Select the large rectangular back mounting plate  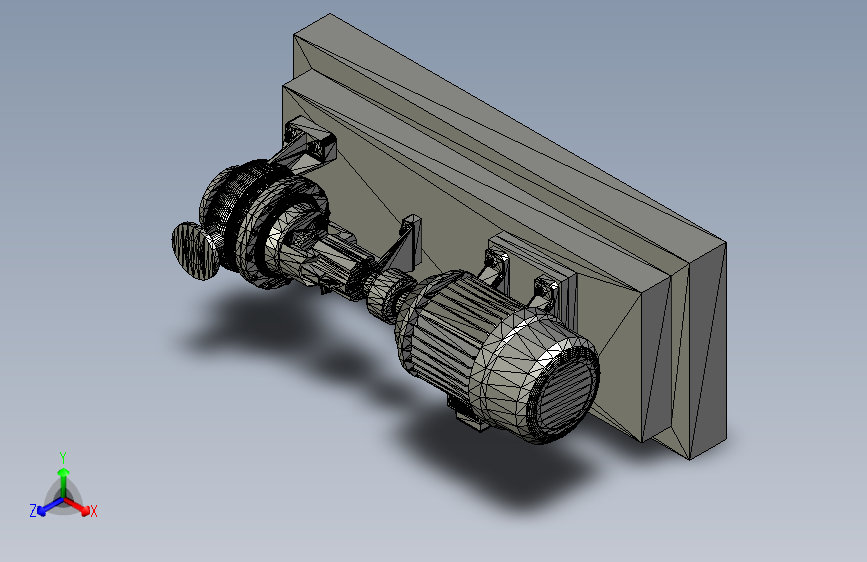[509, 238]
